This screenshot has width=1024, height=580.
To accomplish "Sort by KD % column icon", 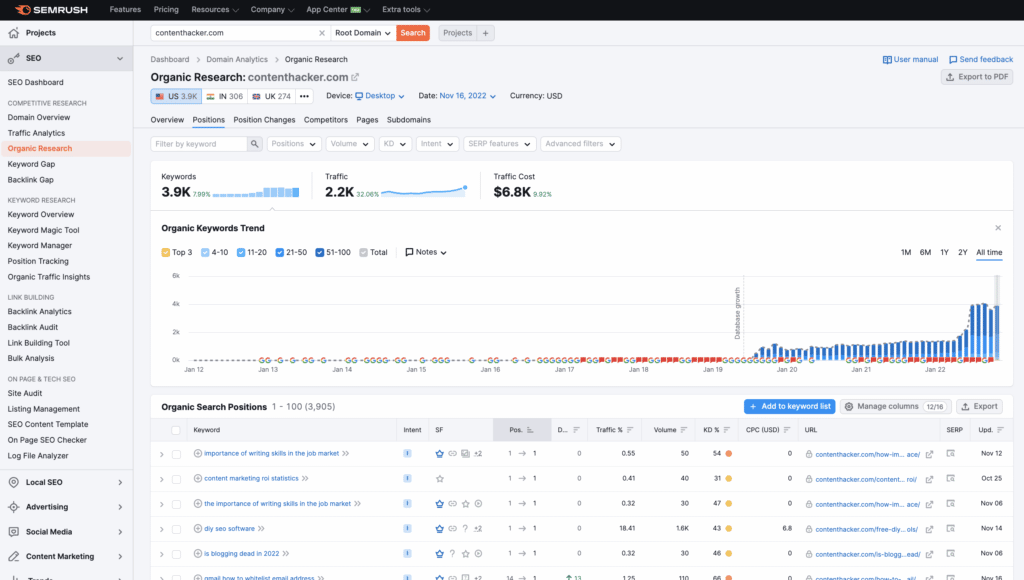I will (x=727, y=430).
